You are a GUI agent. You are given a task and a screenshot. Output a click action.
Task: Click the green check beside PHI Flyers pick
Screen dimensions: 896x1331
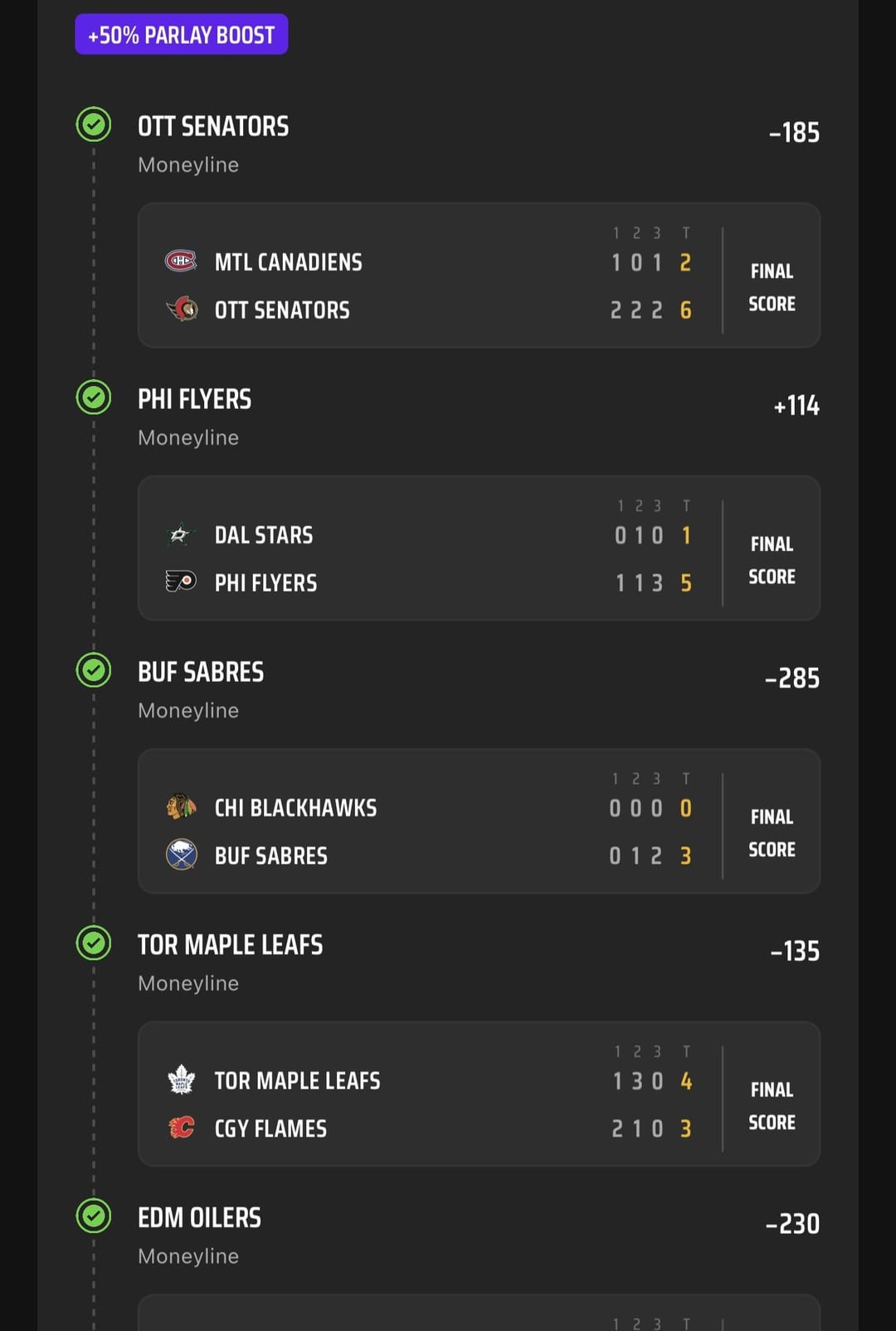click(x=94, y=397)
